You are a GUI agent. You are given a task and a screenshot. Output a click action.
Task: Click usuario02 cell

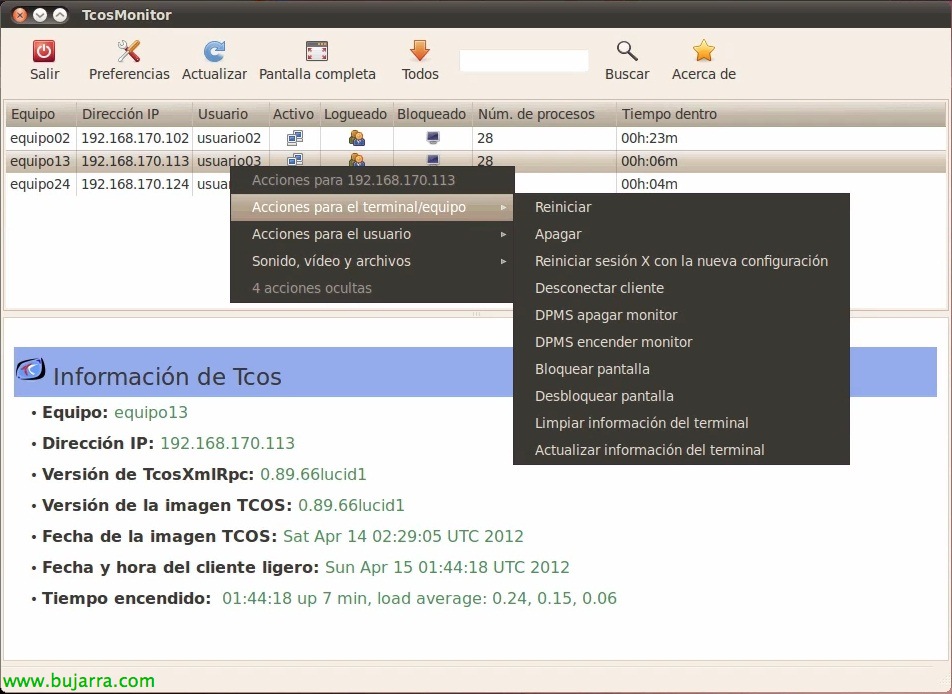point(229,138)
